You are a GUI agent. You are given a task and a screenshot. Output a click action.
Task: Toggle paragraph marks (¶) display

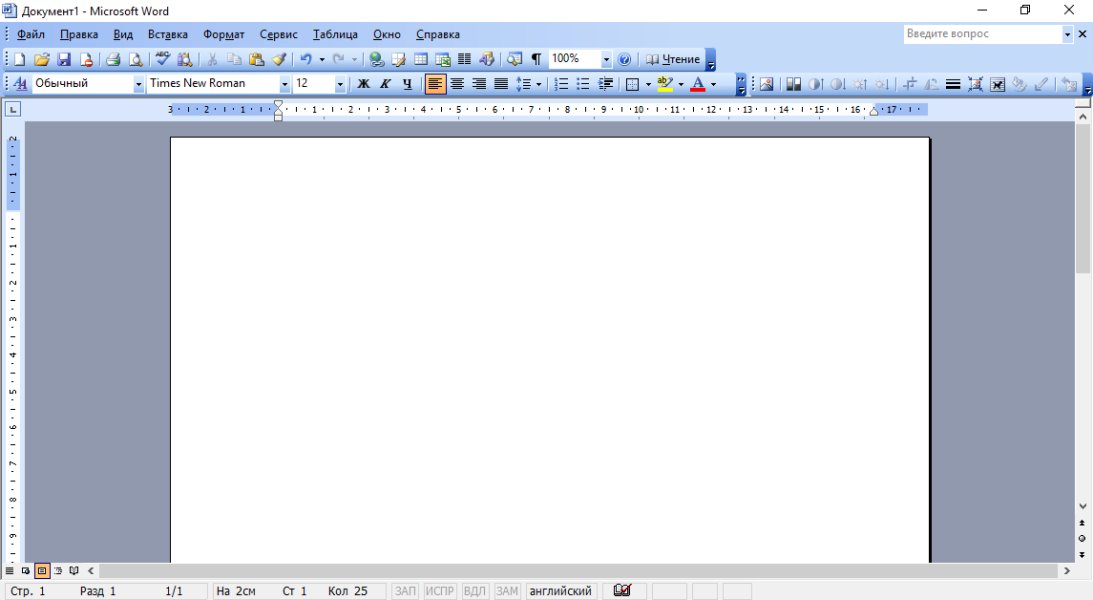(536, 59)
